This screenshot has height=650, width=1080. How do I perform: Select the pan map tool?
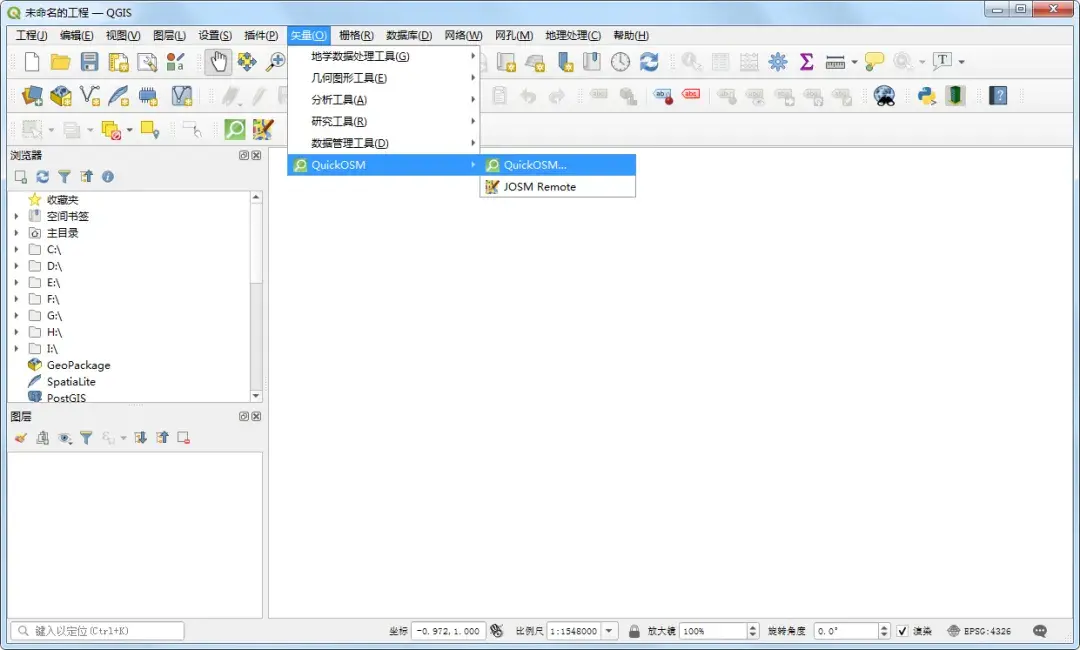(216, 61)
